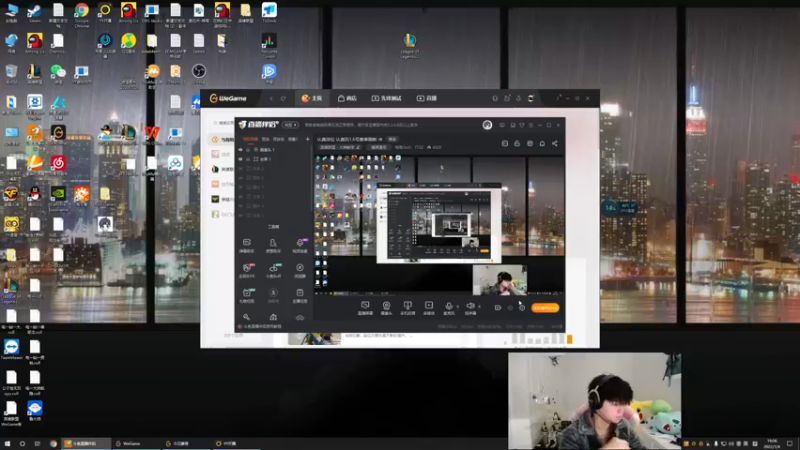Toggle the lock on the 摄像头1 source

248,149
